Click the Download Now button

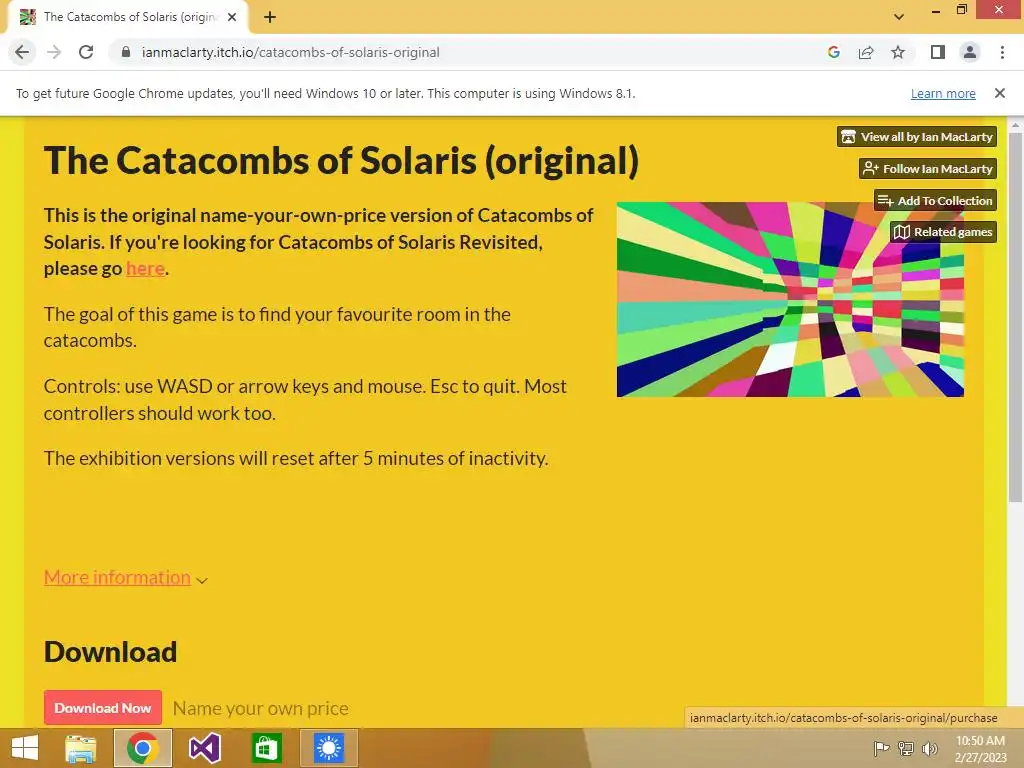coord(103,708)
